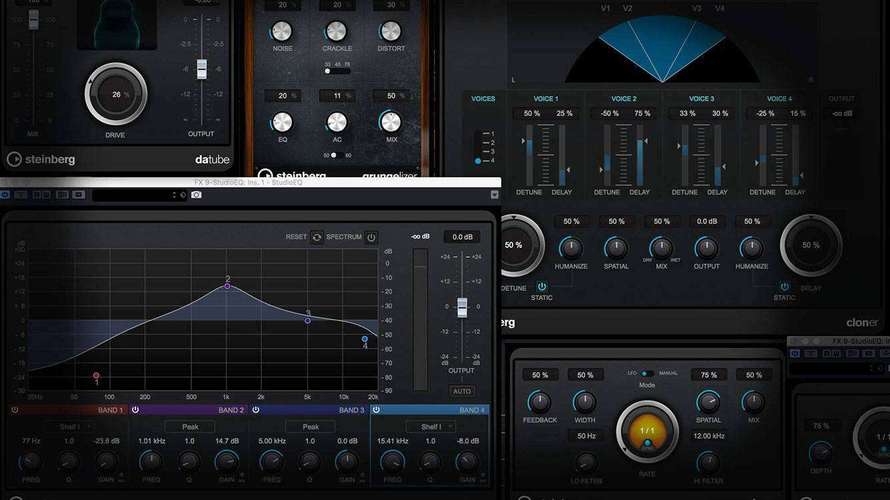
Task: Click EQ curve point 2 at 1k
Action: coord(228,286)
